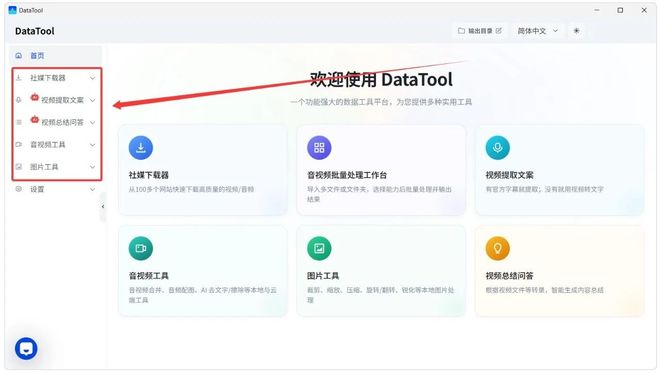
Task: Click the DataTool header title text
Action: coord(35,31)
